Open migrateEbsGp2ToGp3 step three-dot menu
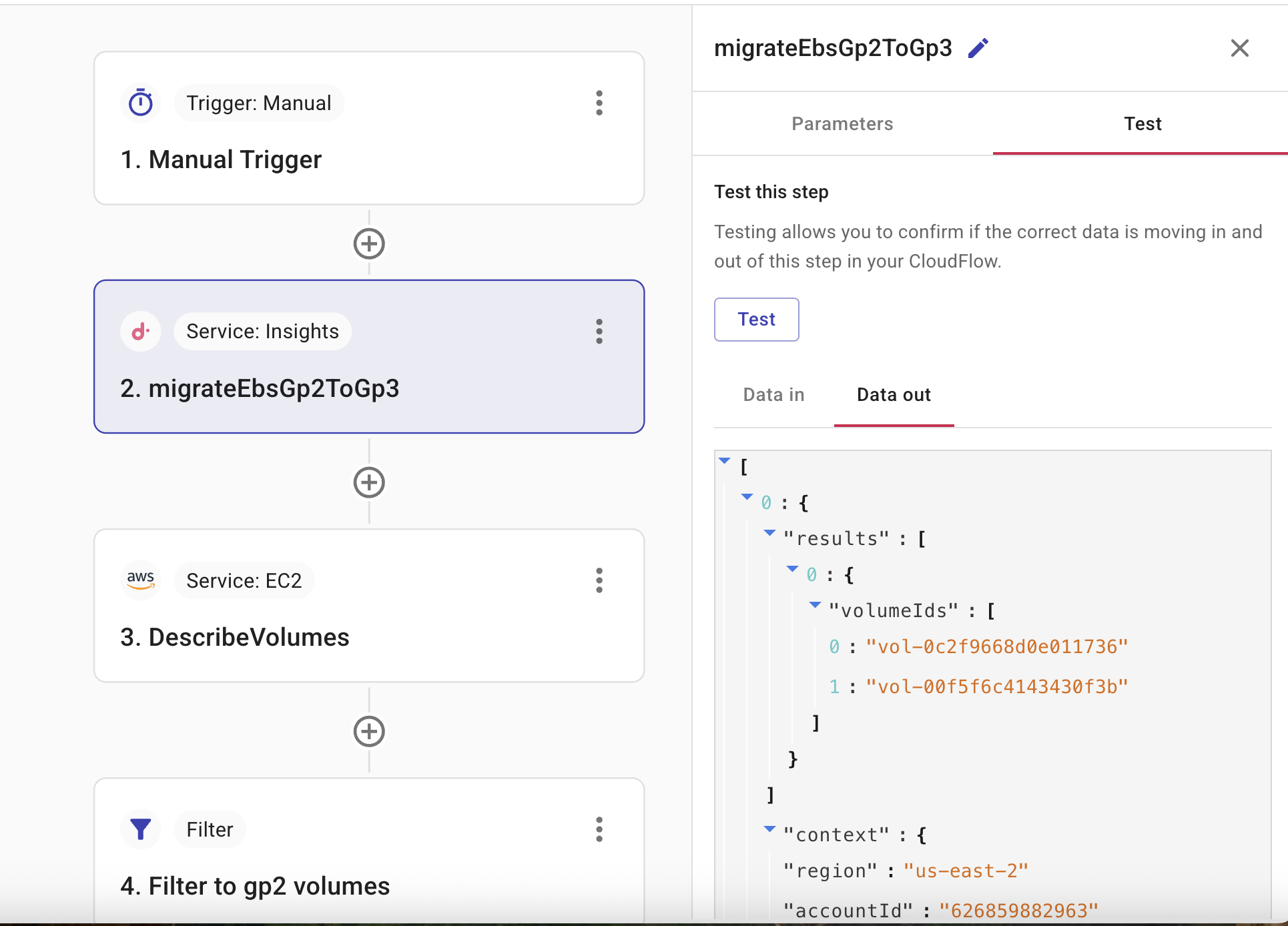The width and height of the screenshot is (1288, 926). pyautogui.click(x=599, y=332)
